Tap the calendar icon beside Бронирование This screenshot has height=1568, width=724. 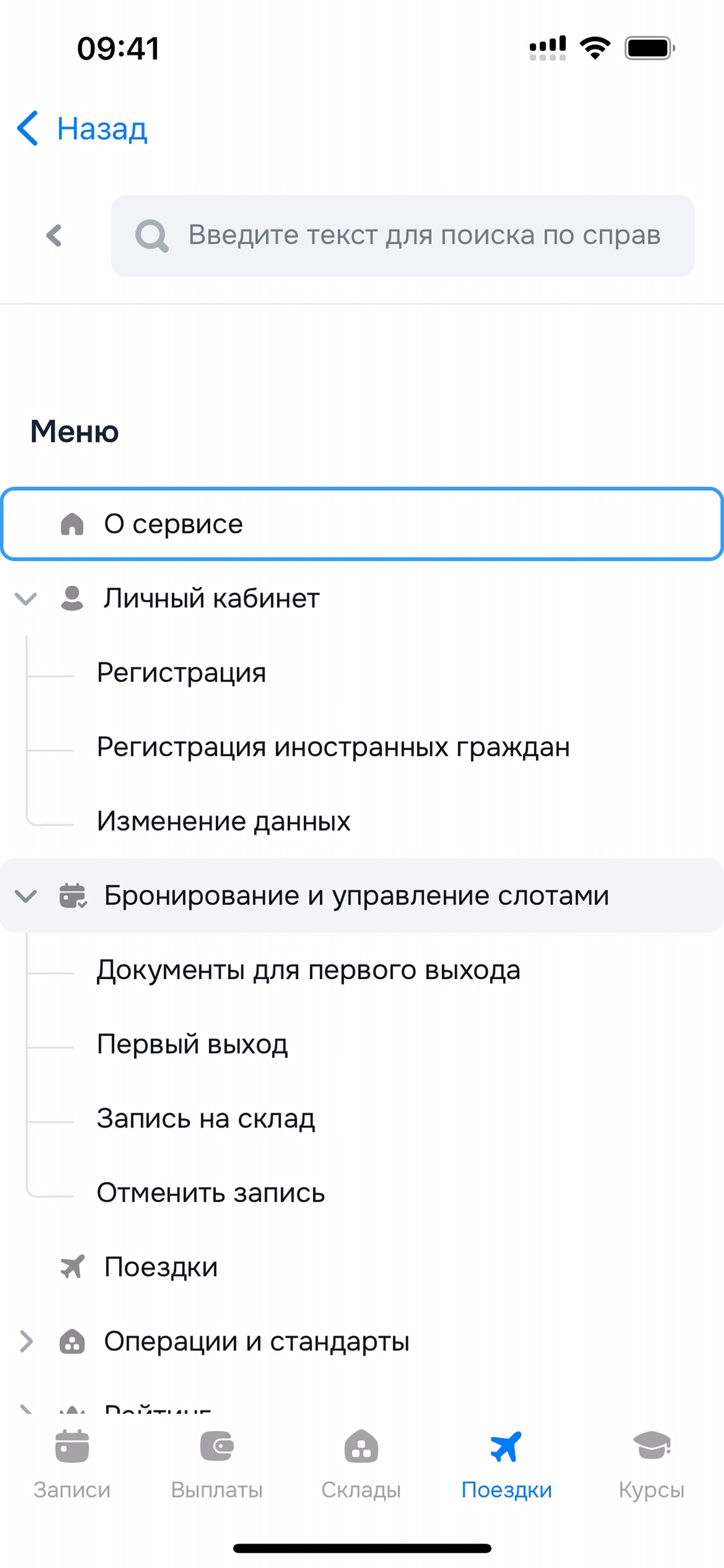[x=72, y=896]
